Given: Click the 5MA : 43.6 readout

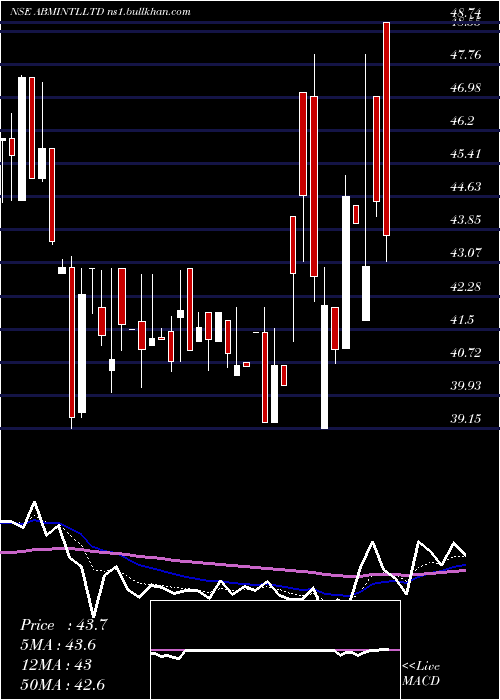Looking at the screenshot, I should tap(58, 645).
